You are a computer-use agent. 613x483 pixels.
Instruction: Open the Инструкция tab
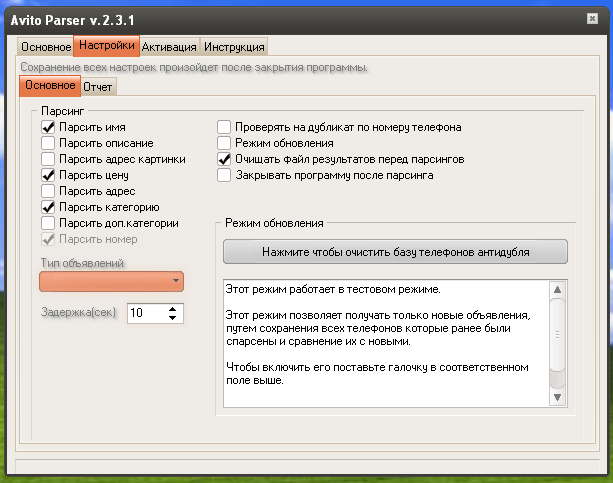233,47
